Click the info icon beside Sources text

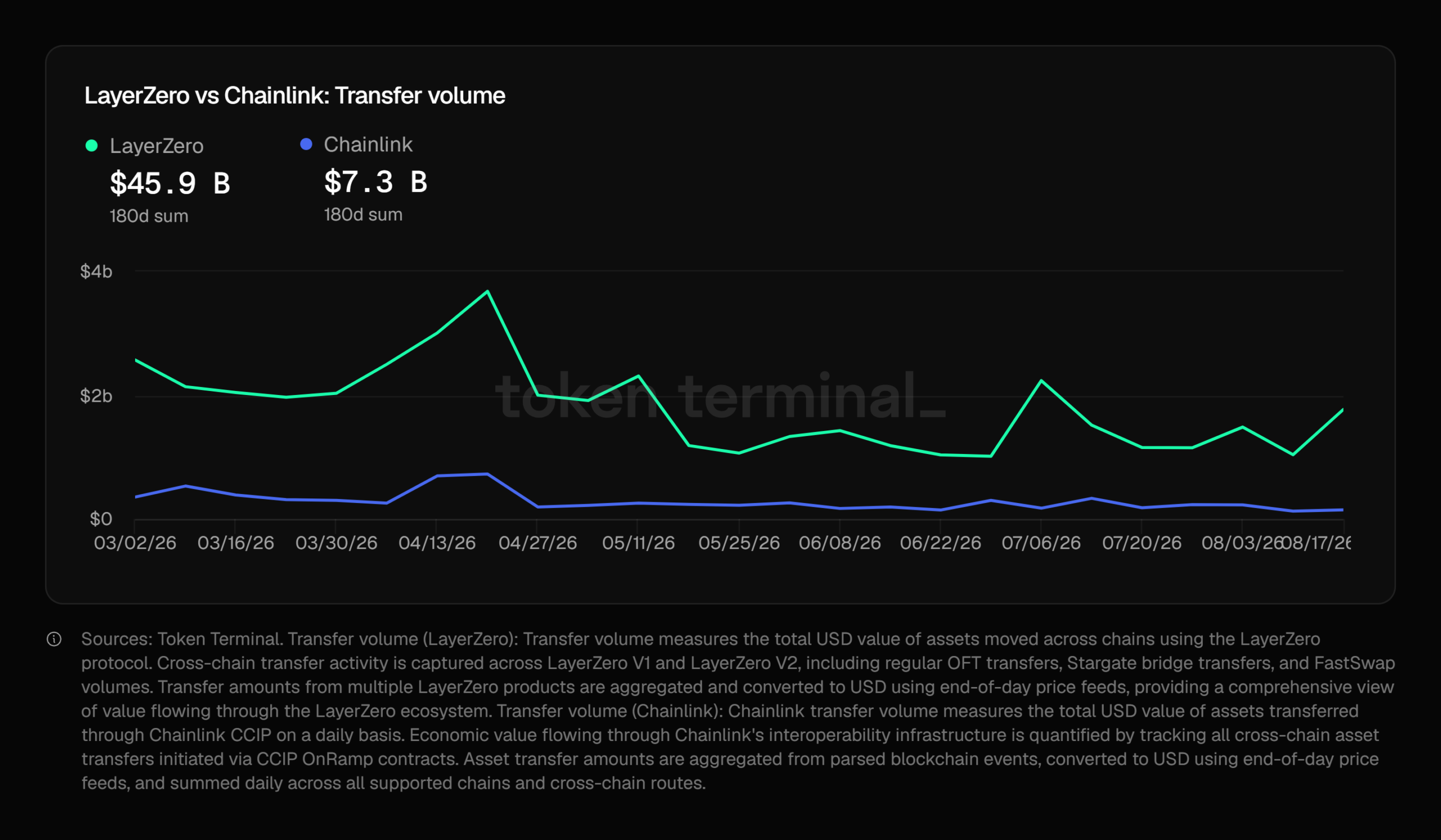click(53, 639)
